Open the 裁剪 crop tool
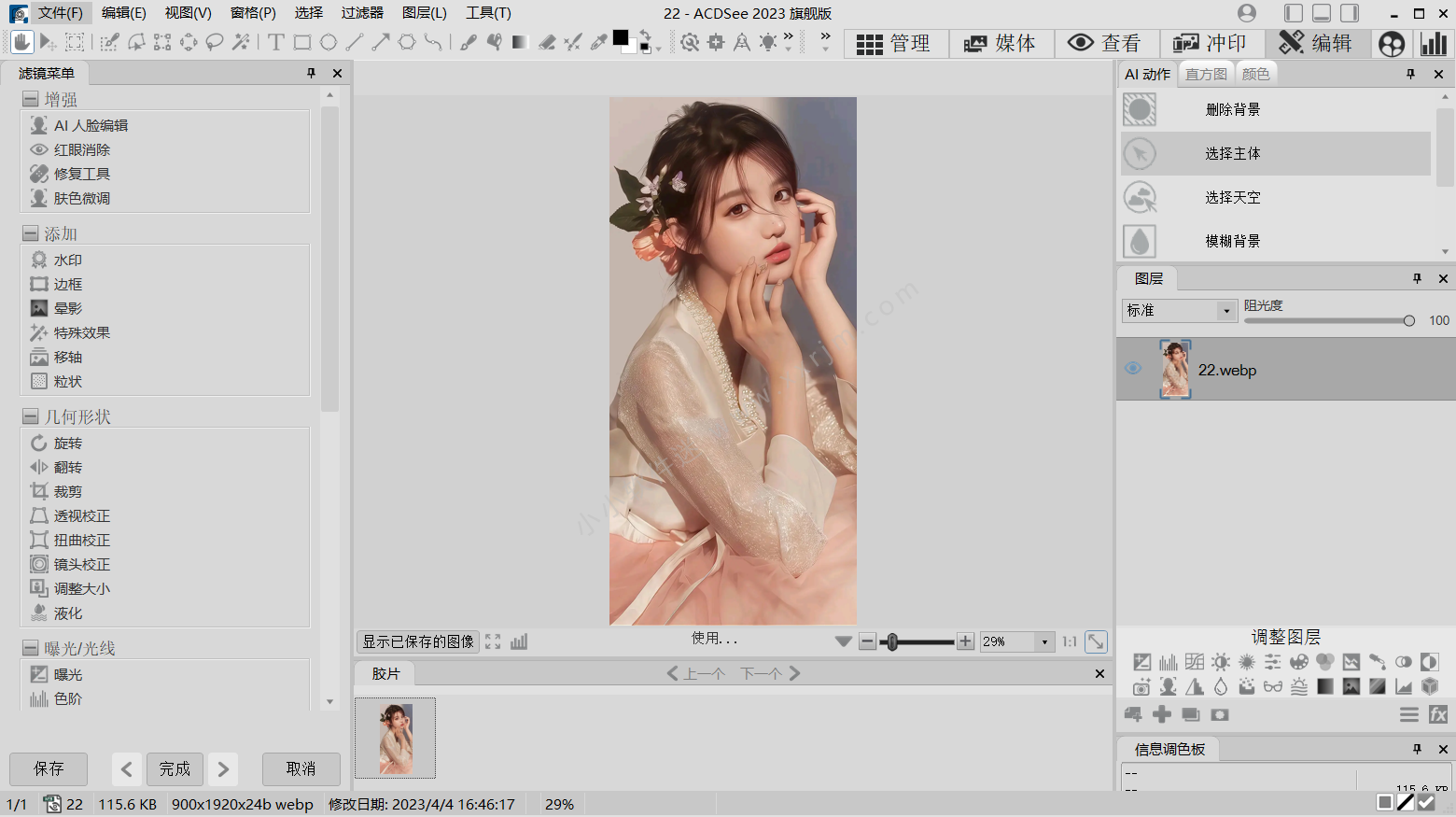Screen dimensions: 1456x817 click(67, 492)
